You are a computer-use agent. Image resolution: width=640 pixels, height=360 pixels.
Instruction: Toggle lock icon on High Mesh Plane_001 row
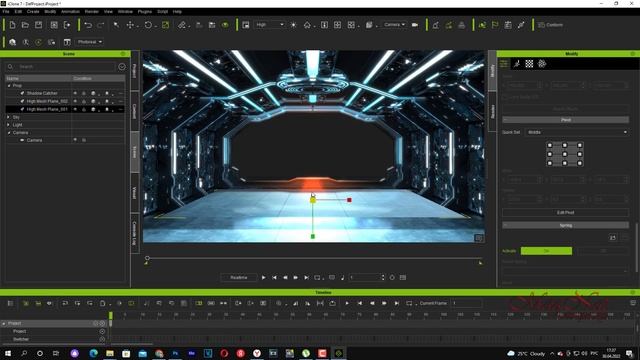pyautogui.click(x=84, y=109)
